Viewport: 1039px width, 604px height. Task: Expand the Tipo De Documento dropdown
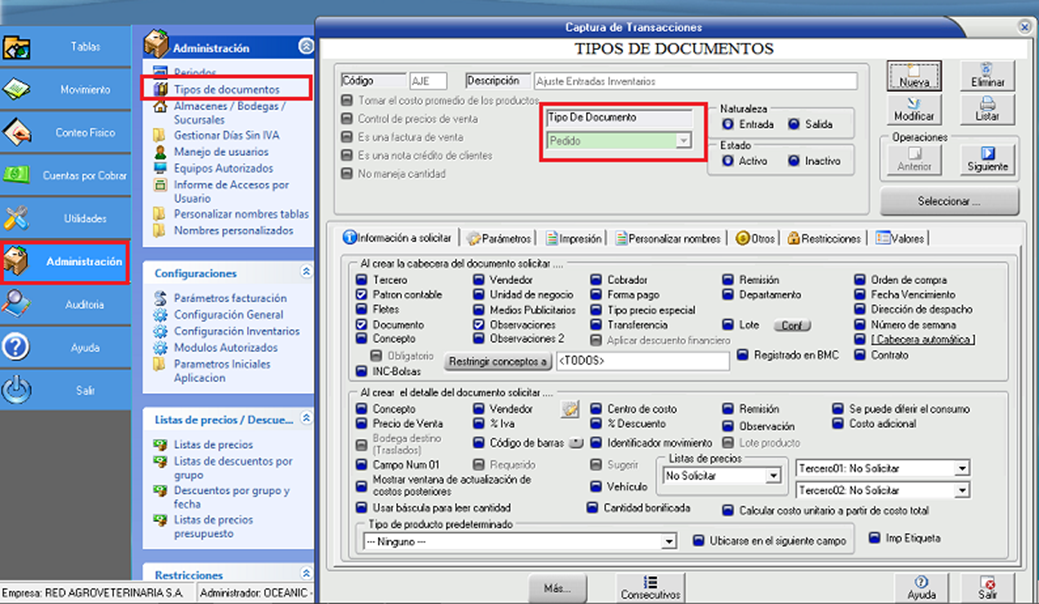coord(684,141)
